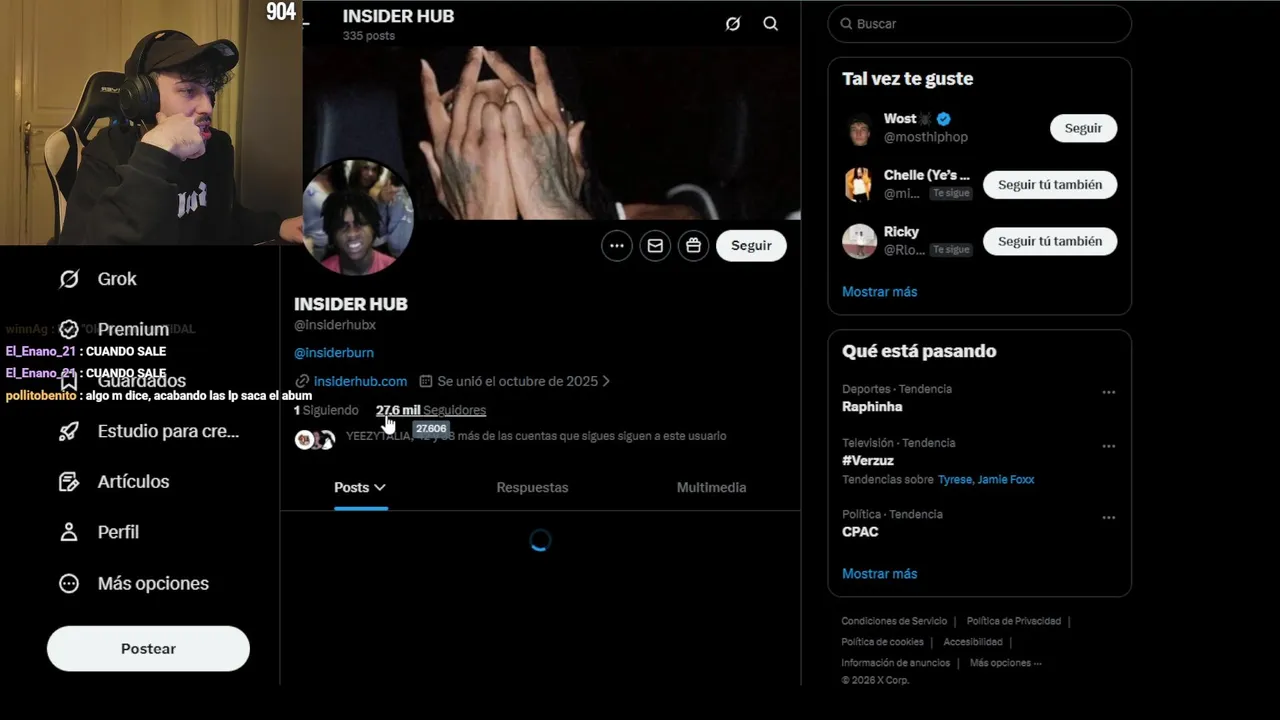Click the Tyrese, Jamie Foxx link
The height and width of the screenshot is (720, 1280).
coord(986,480)
